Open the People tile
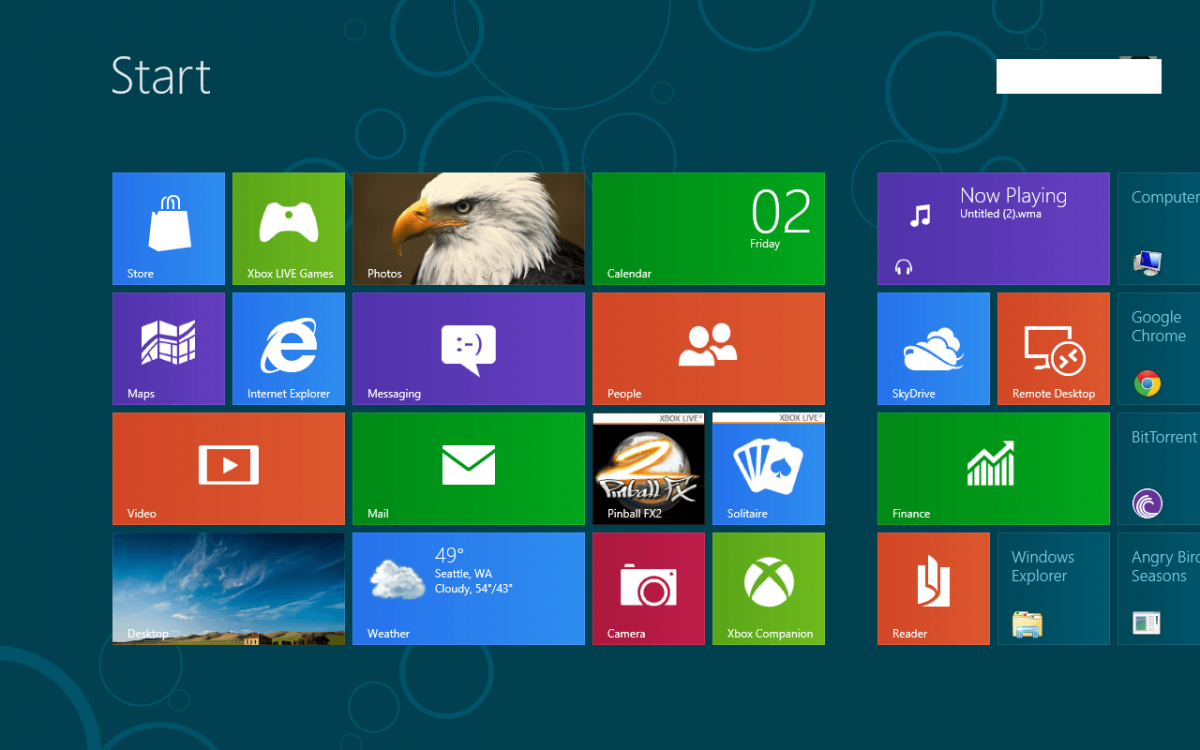 [708, 348]
